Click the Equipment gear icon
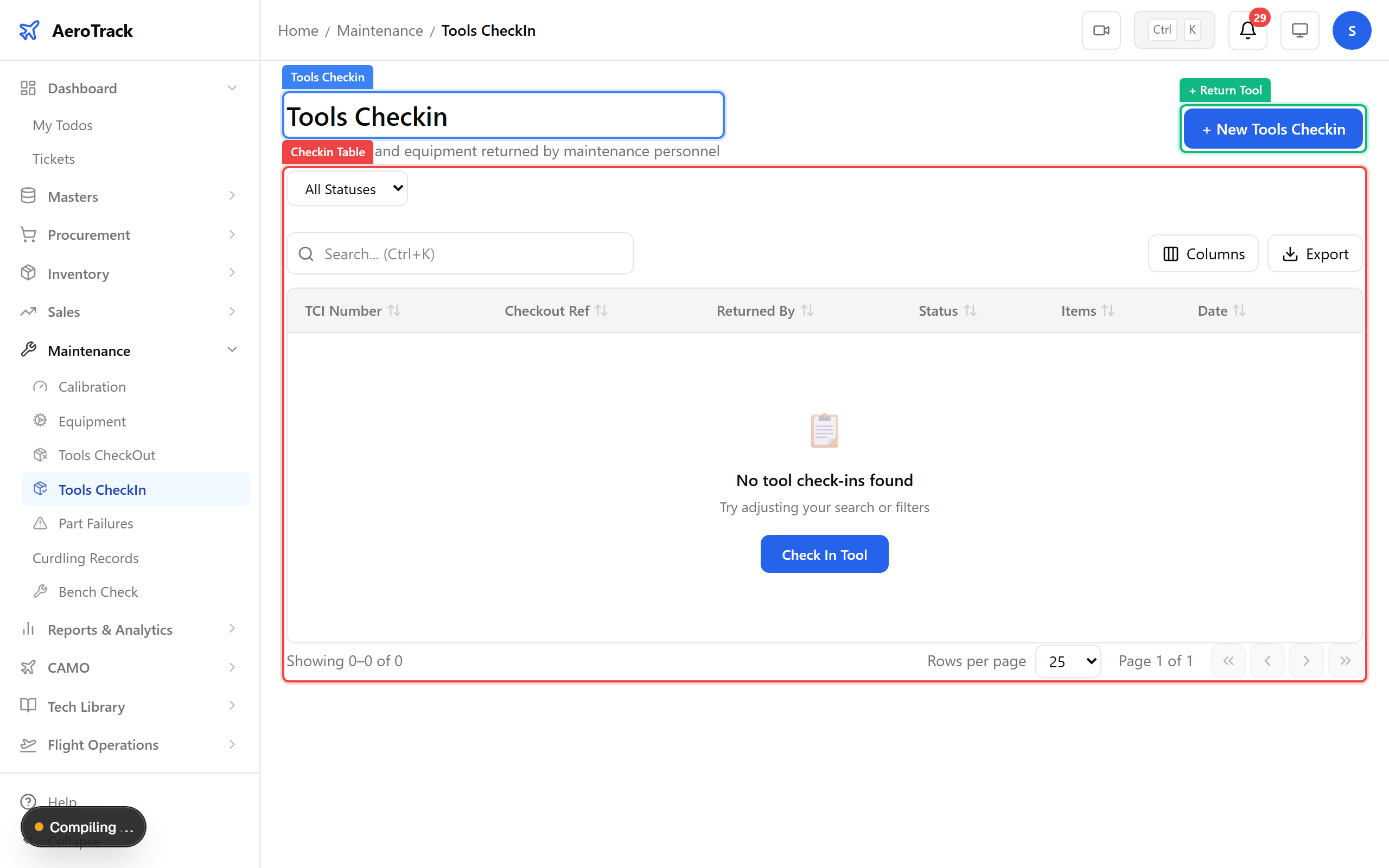 pyautogui.click(x=40, y=421)
